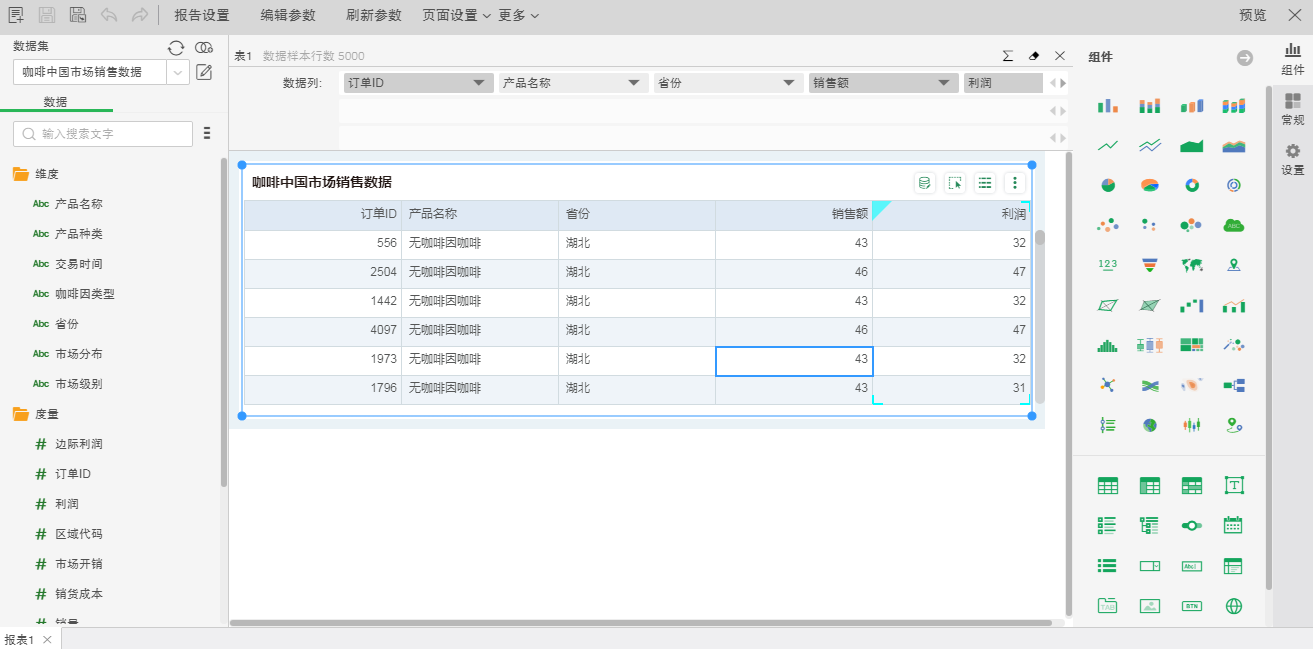
Task: Select the line chart component icon
Action: click(1108, 145)
